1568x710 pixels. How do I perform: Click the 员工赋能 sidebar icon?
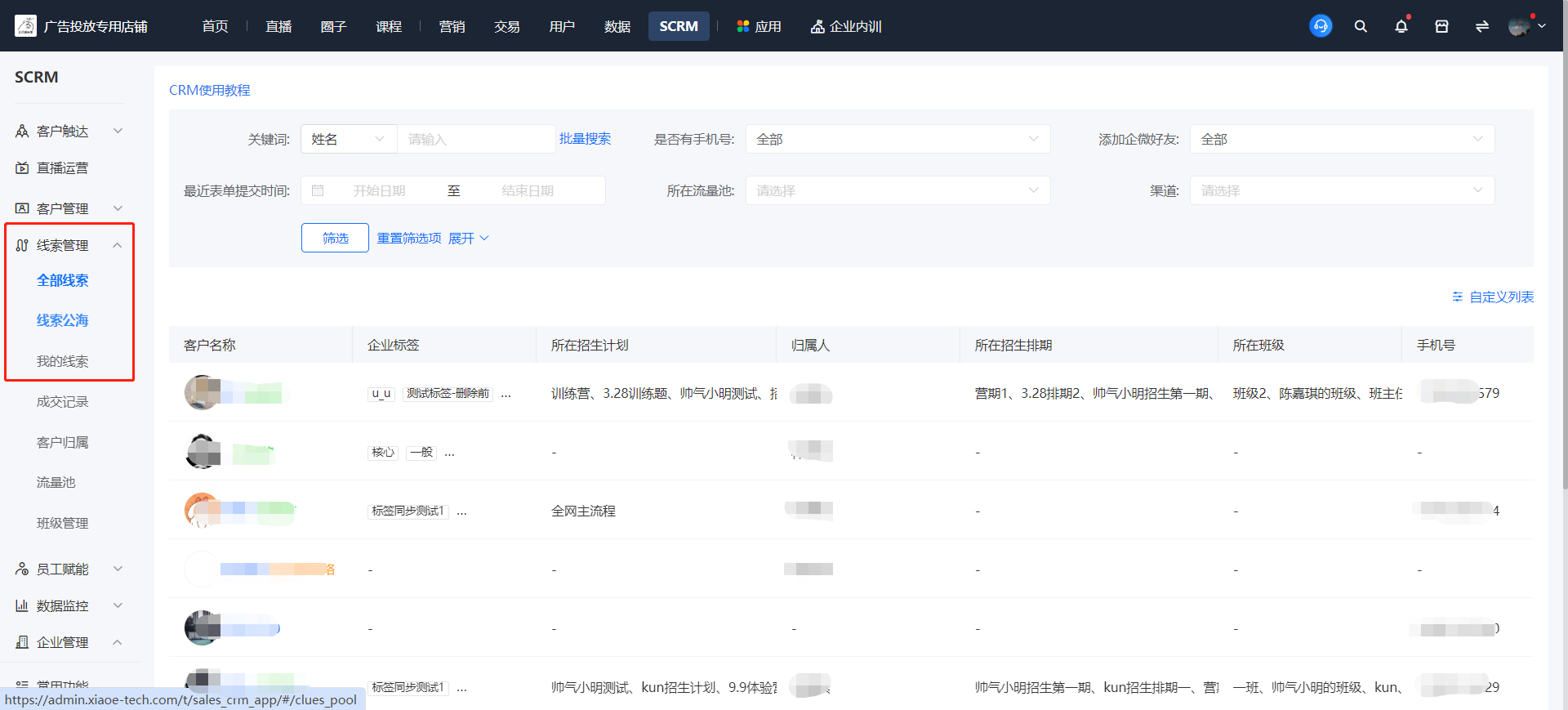click(22, 569)
